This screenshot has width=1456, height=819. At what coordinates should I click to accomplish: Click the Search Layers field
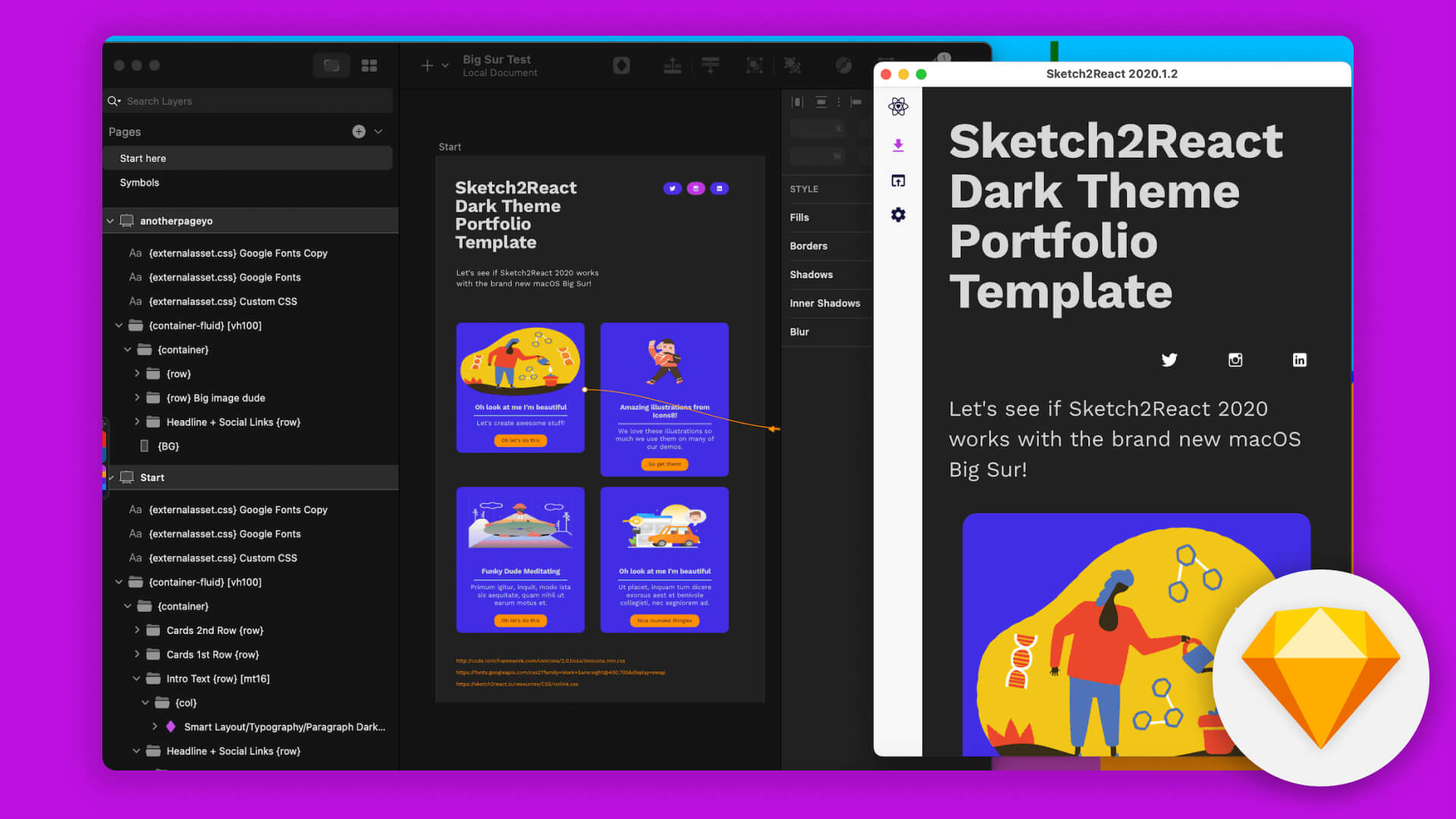[248, 101]
